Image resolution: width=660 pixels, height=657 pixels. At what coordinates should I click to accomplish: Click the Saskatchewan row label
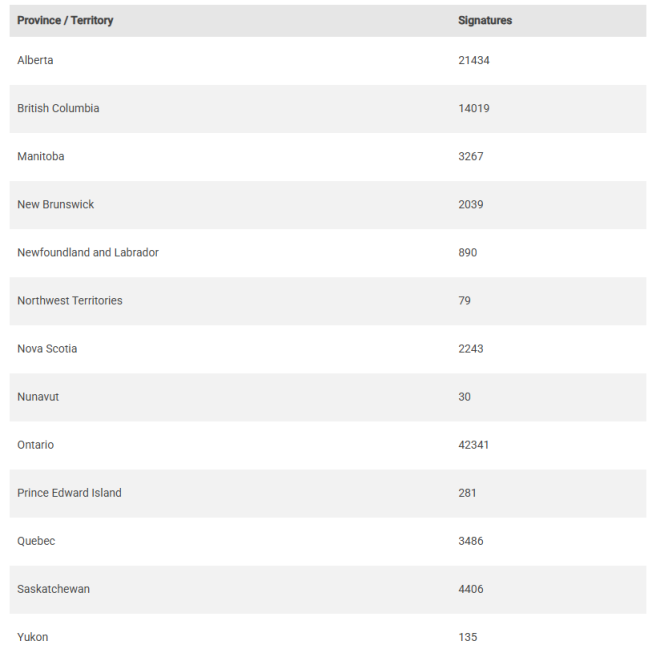tap(53, 589)
